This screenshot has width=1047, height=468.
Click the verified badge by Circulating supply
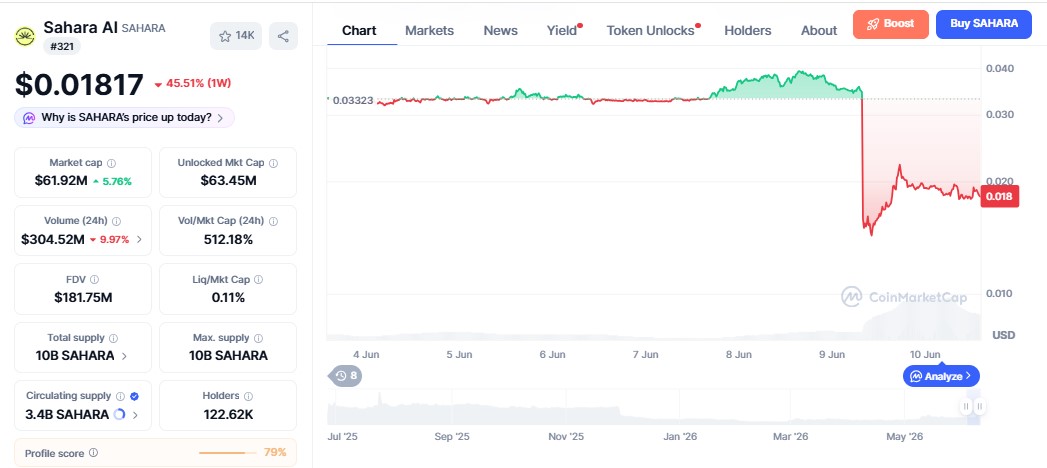point(134,396)
